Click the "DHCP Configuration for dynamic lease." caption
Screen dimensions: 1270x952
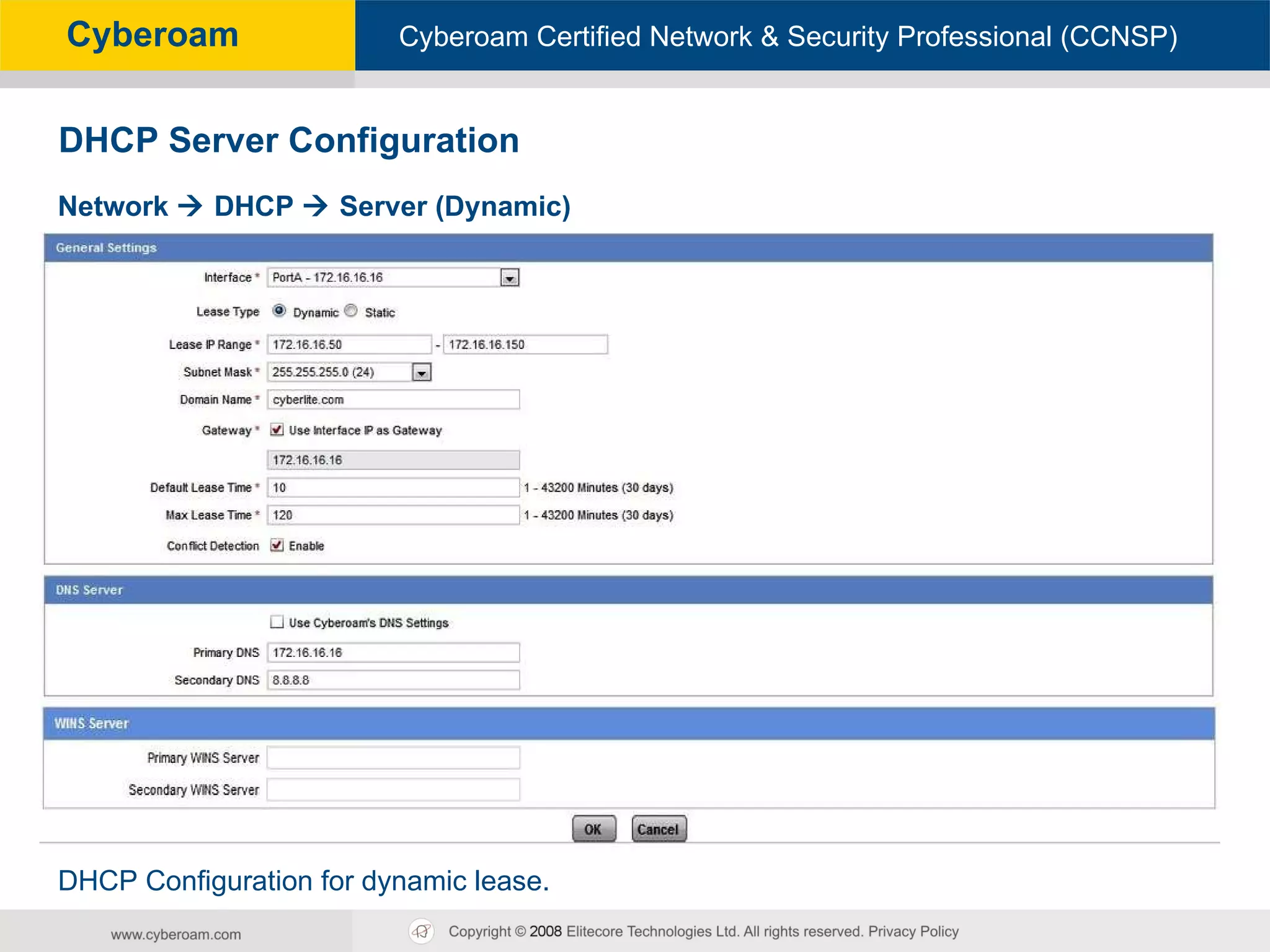click(304, 881)
